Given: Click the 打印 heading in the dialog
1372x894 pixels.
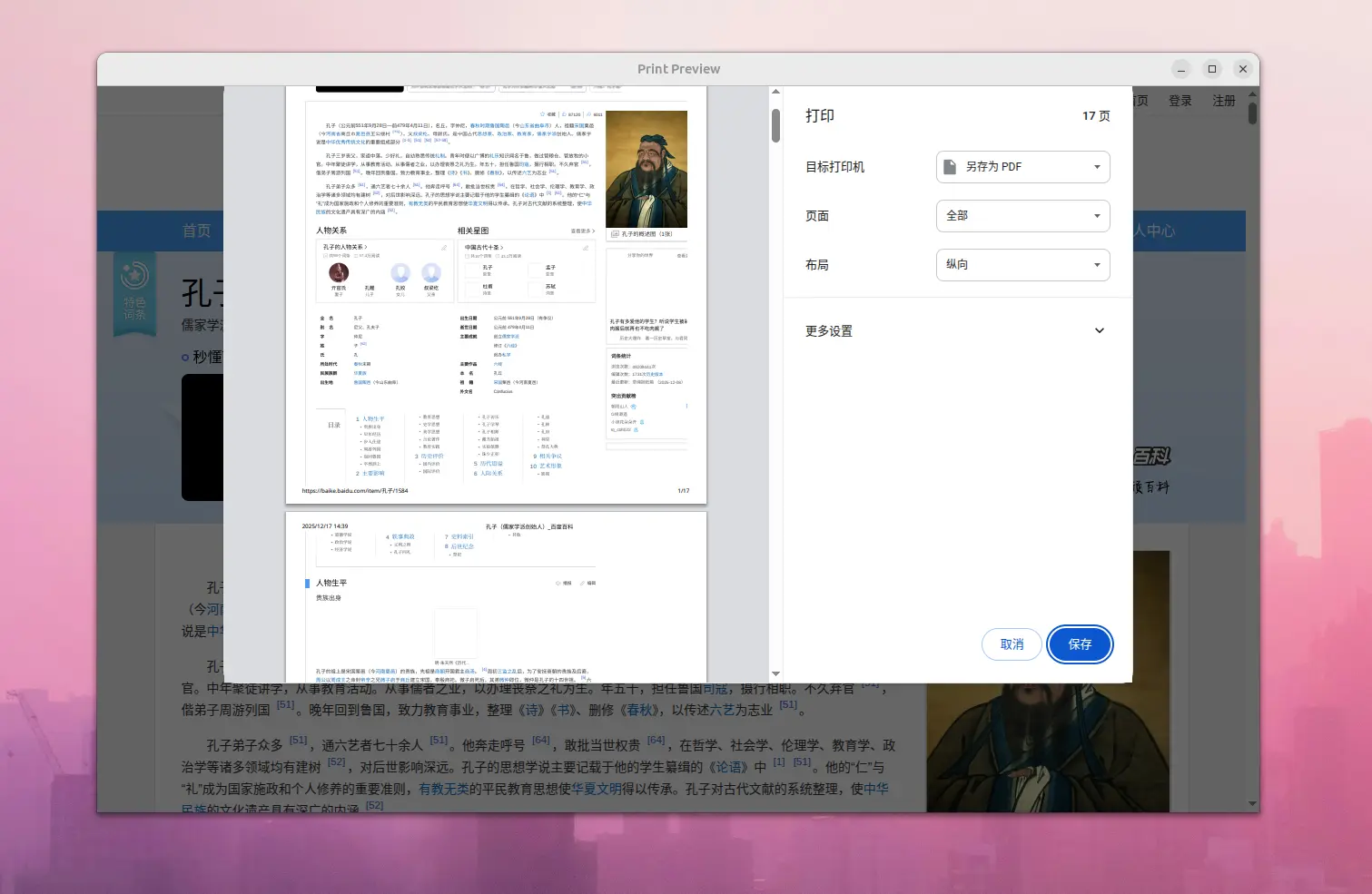Looking at the screenshot, I should coord(820,116).
